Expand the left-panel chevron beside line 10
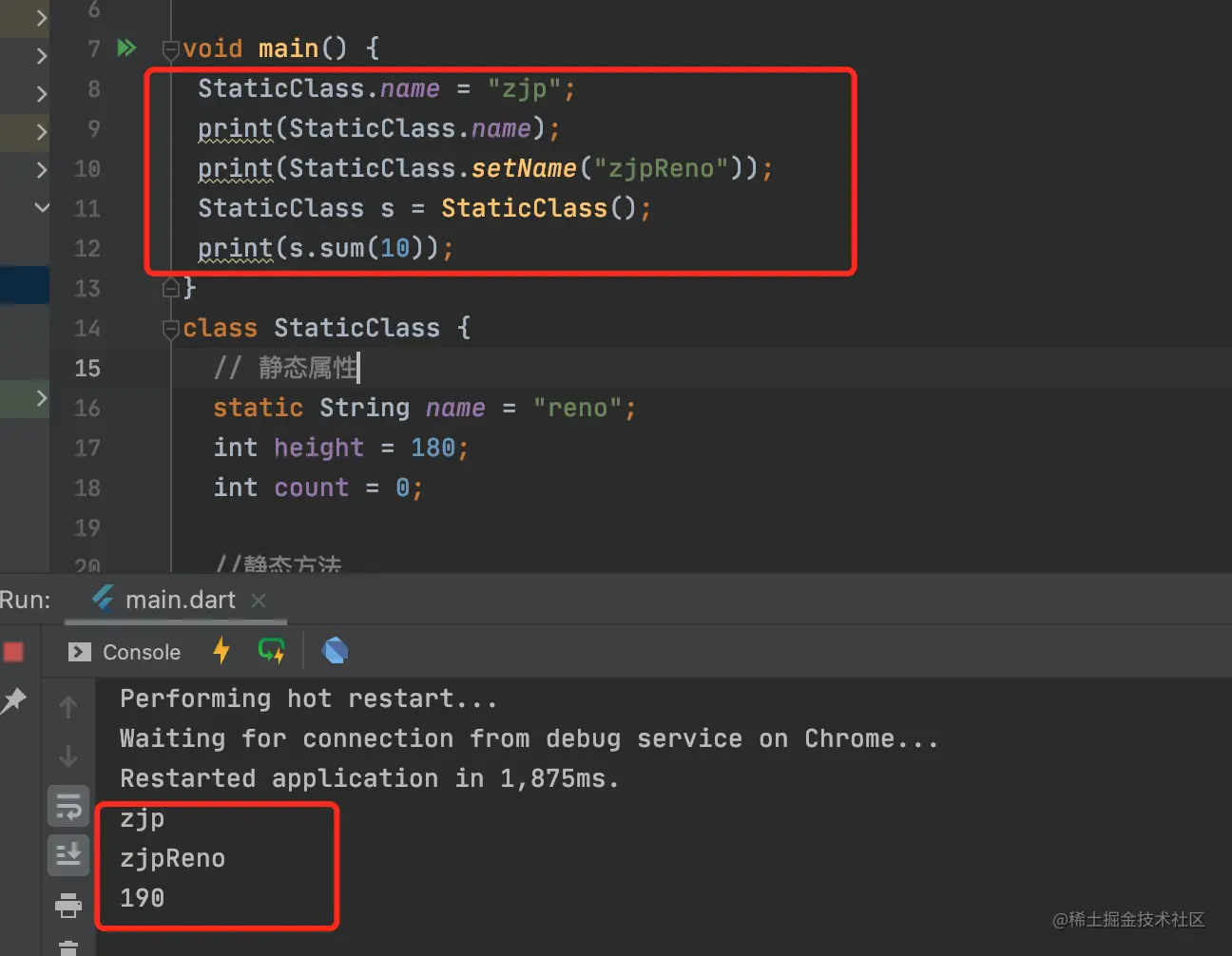The image size is (1232, 956). coord(41,169)
